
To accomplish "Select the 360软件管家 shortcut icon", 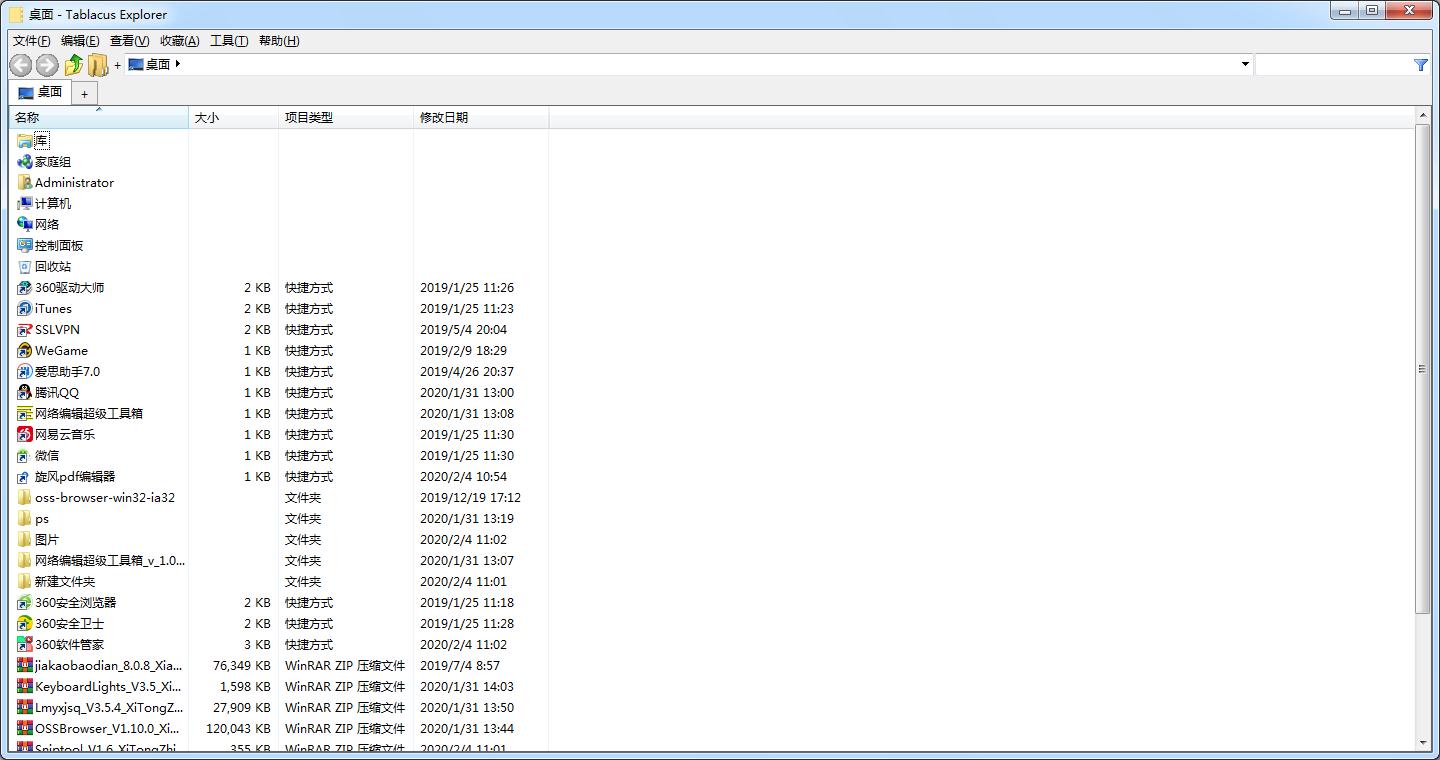I will 25,645.
